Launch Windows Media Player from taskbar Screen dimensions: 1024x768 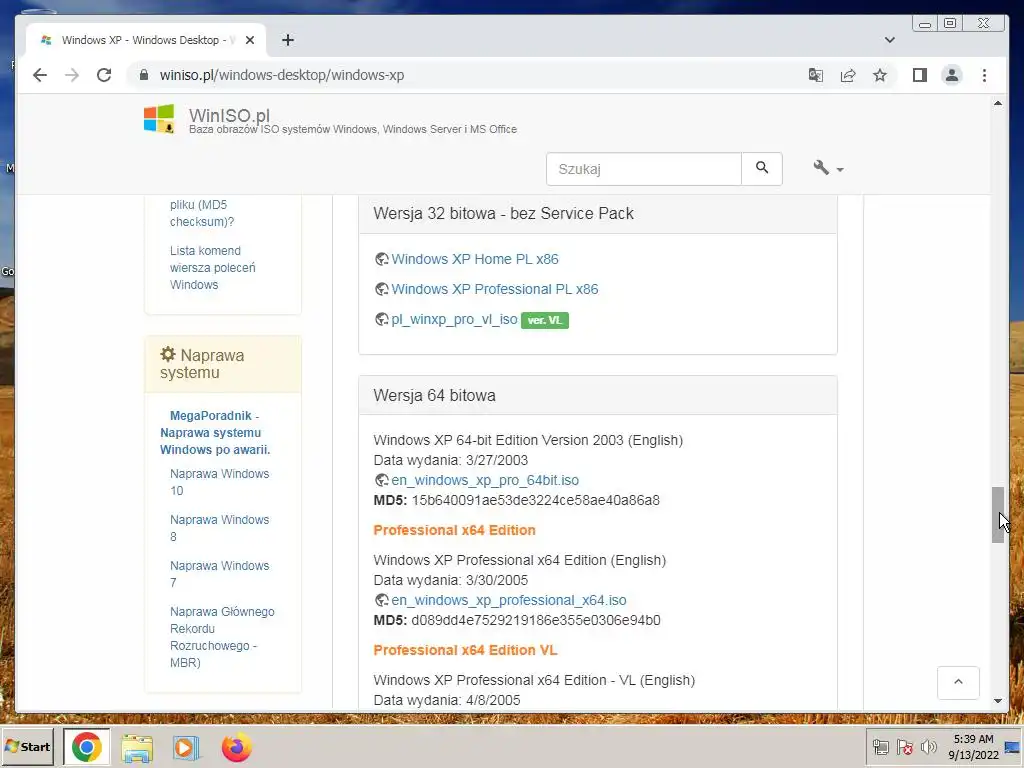[186, 748]
